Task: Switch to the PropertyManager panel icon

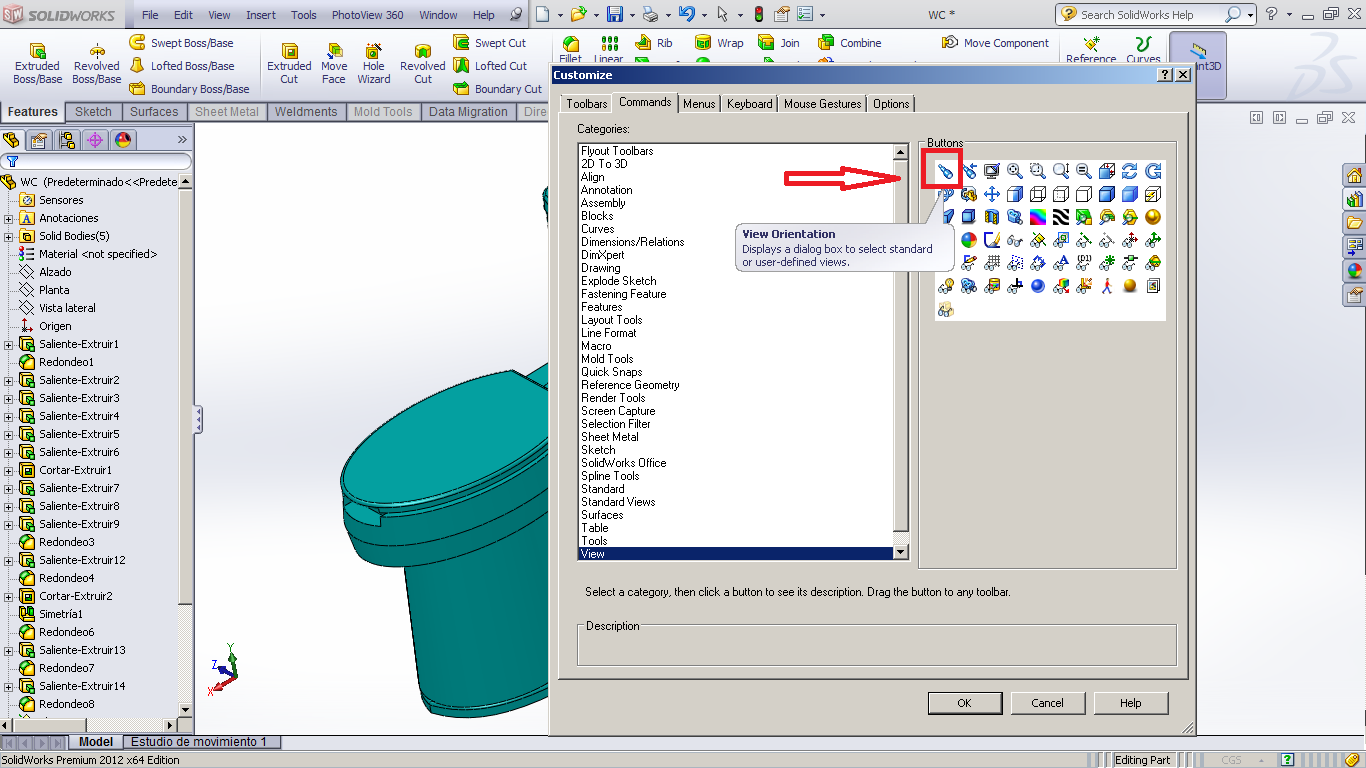Action: (x=39, y=140)
